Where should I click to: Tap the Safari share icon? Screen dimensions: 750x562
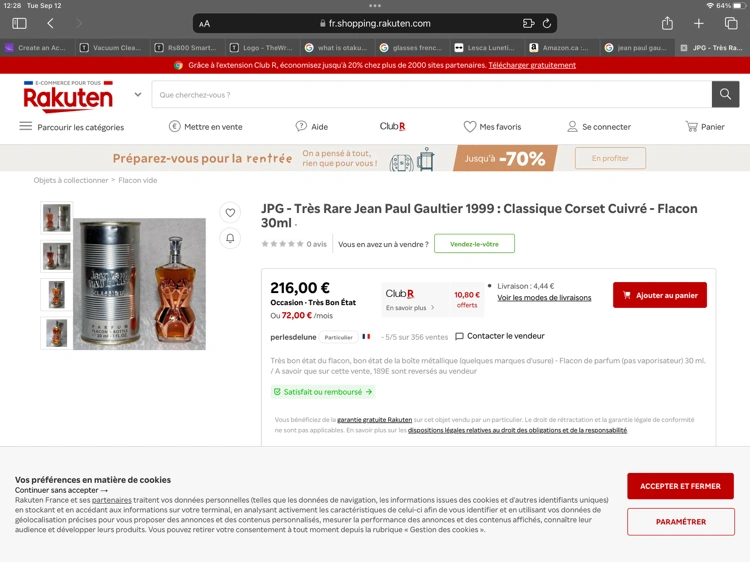[667, 23]
